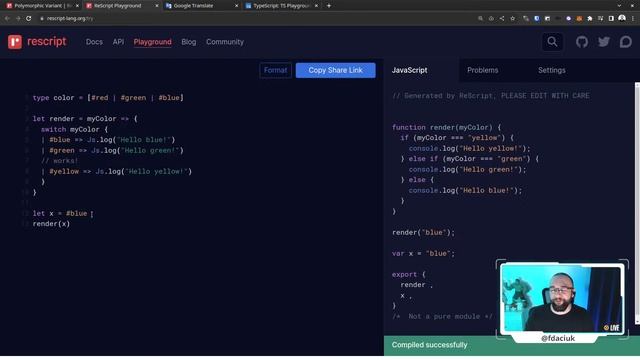The height and width of the screenshot is (360, 640).
Task: Click the Copy Share Link button
Action: pos(336,70)
